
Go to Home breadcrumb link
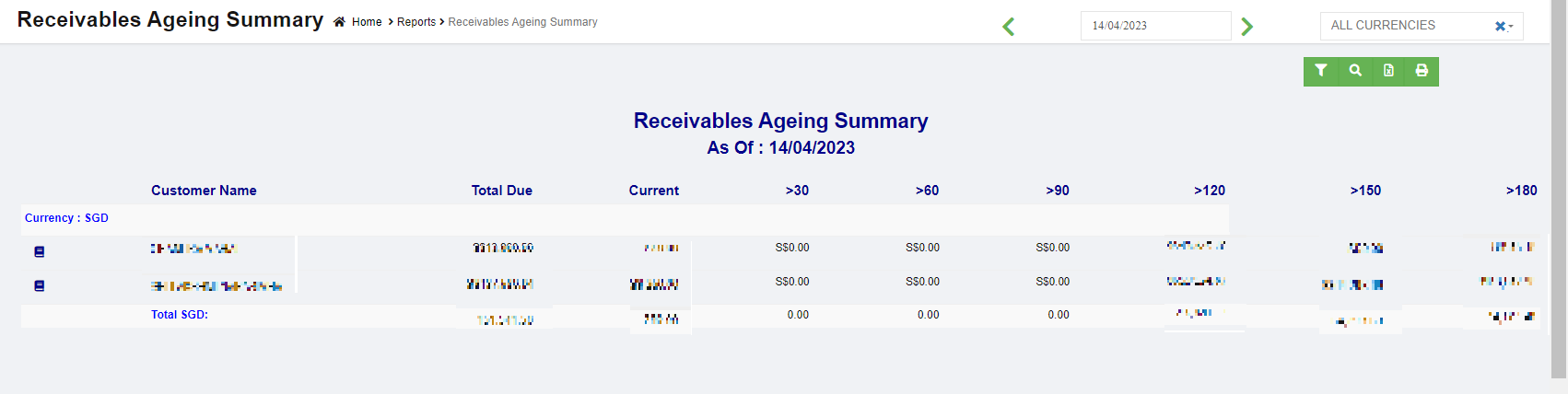point(367,22)
